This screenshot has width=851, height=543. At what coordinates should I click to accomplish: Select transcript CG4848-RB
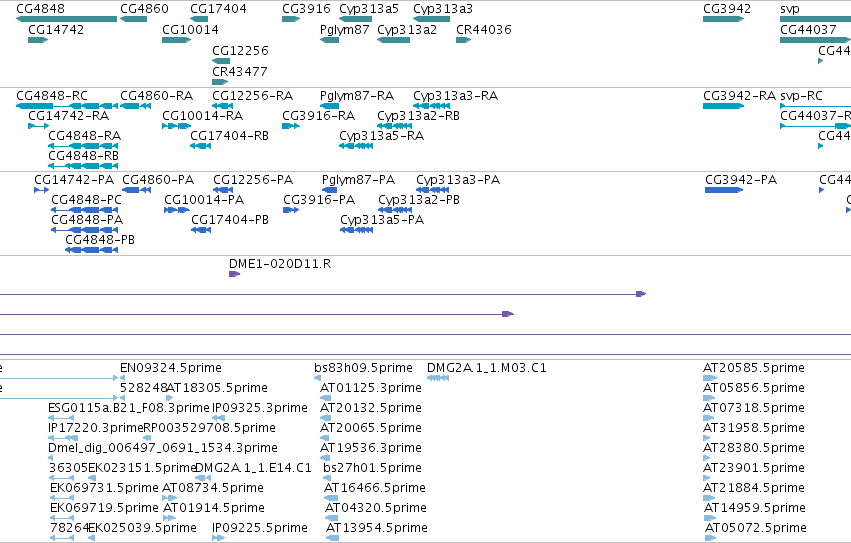[83, 166]
